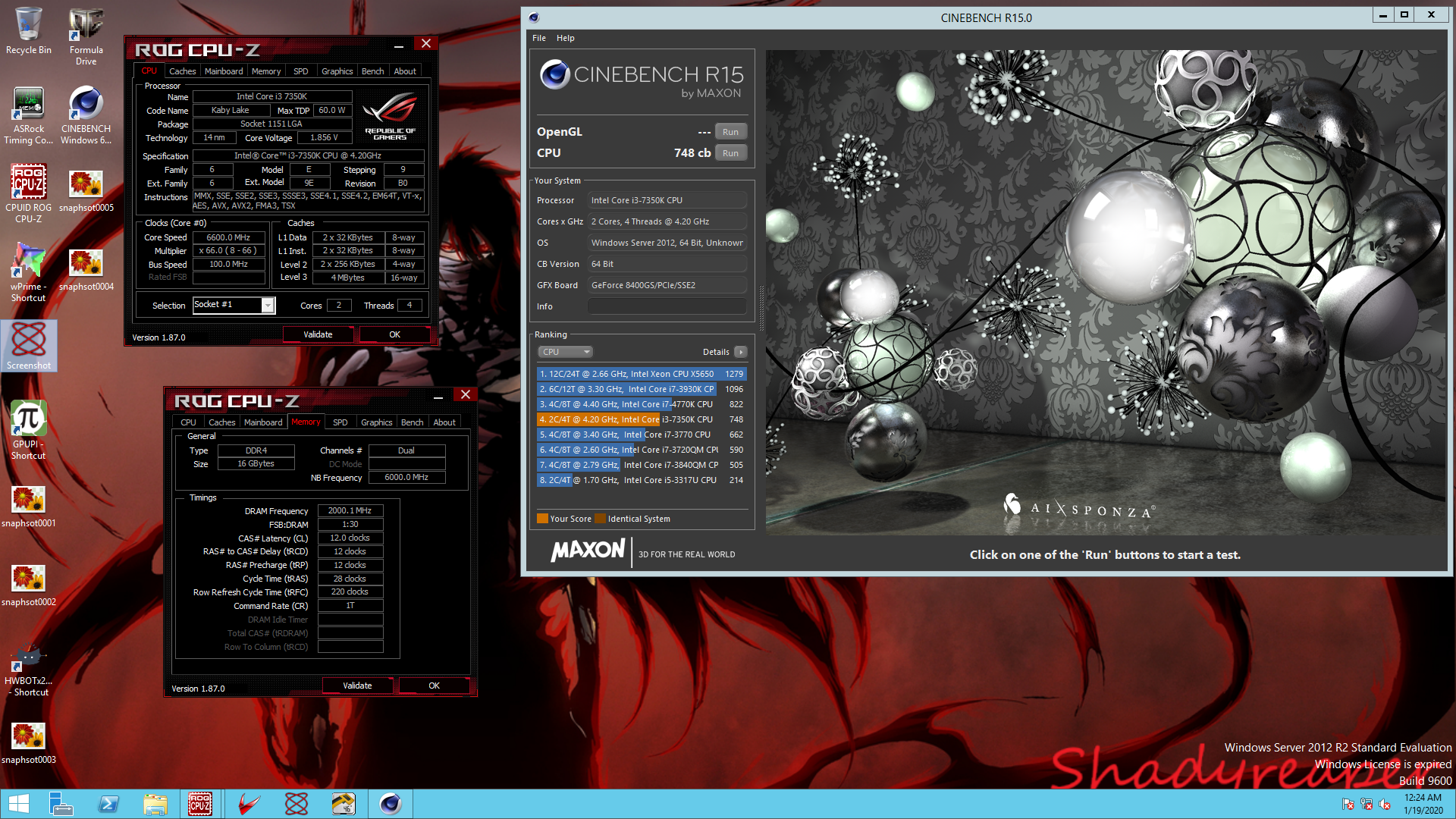The height and width of the screenshot is (819, 1456).
Task: Open About tab in lower CPU-Z window
Action: click(444, 422)
